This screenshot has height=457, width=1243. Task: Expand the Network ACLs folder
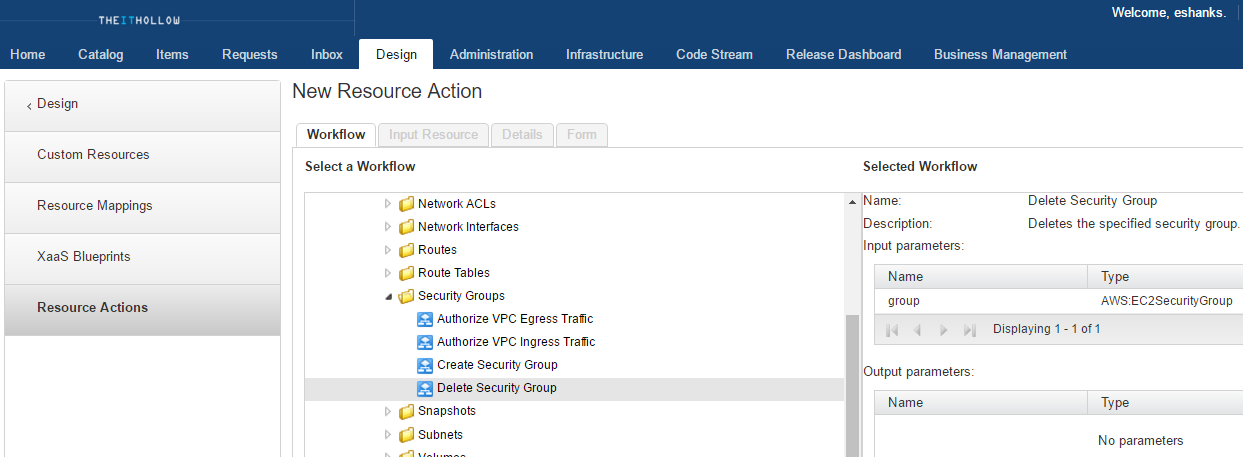pos(389,204)
